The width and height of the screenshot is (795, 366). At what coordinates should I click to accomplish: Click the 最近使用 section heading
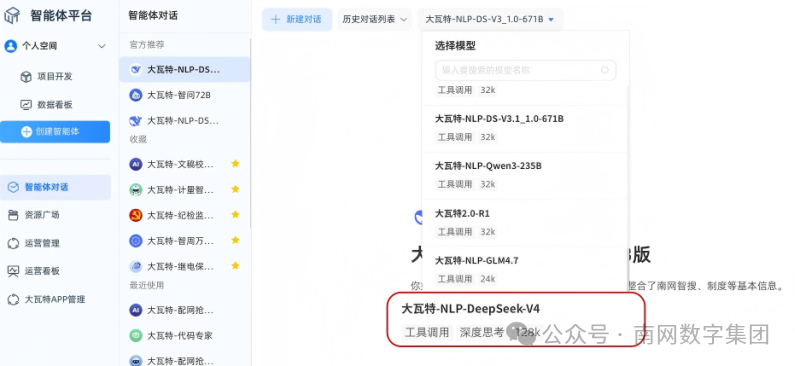[x=147, y=285]
